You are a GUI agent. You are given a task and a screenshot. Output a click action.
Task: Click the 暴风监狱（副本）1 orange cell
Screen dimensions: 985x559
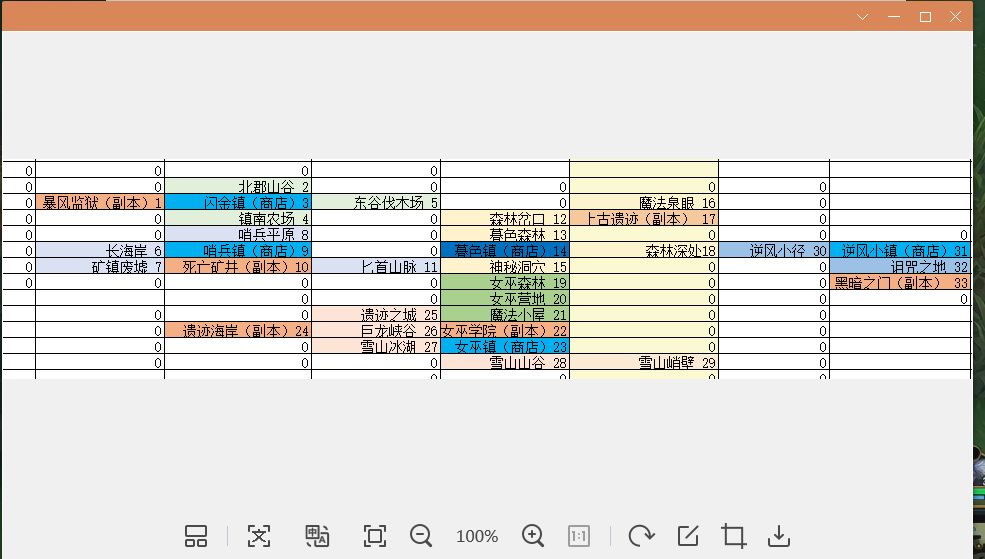click(x=100, y=202)
